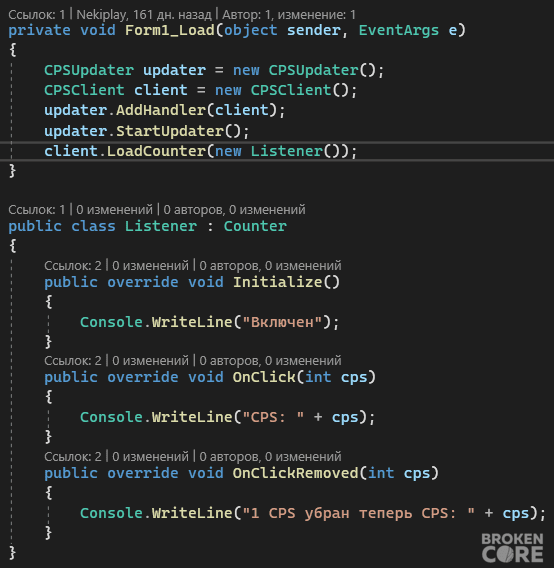554x568 pixels.
Task: Click the Listener name in the class declaration
Action: [161, 226]
